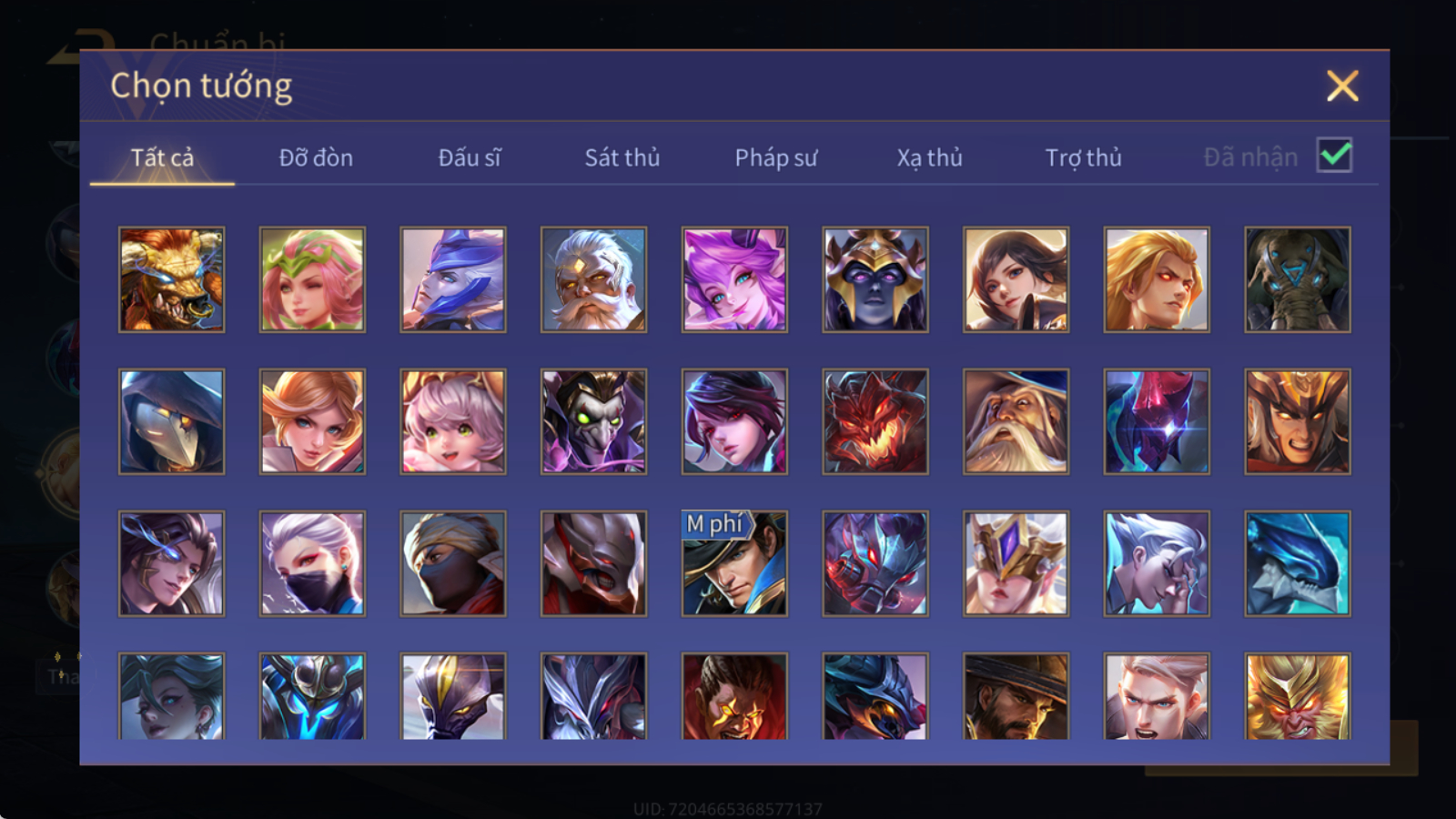The image size is (1456, 819).
Task: Select the hero marked 'M phí'
Action: tap(734, 563)
